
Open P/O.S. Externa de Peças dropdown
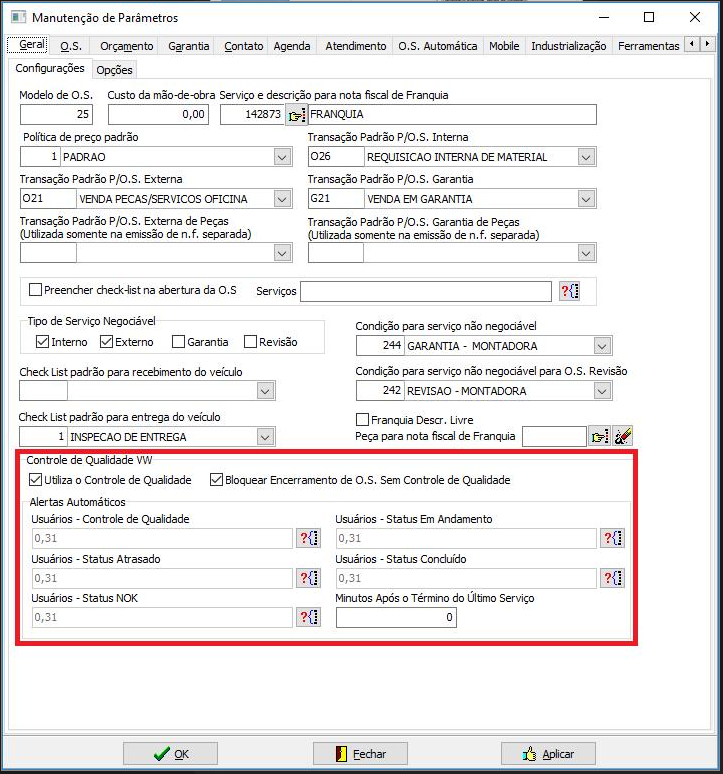[282, 253]
